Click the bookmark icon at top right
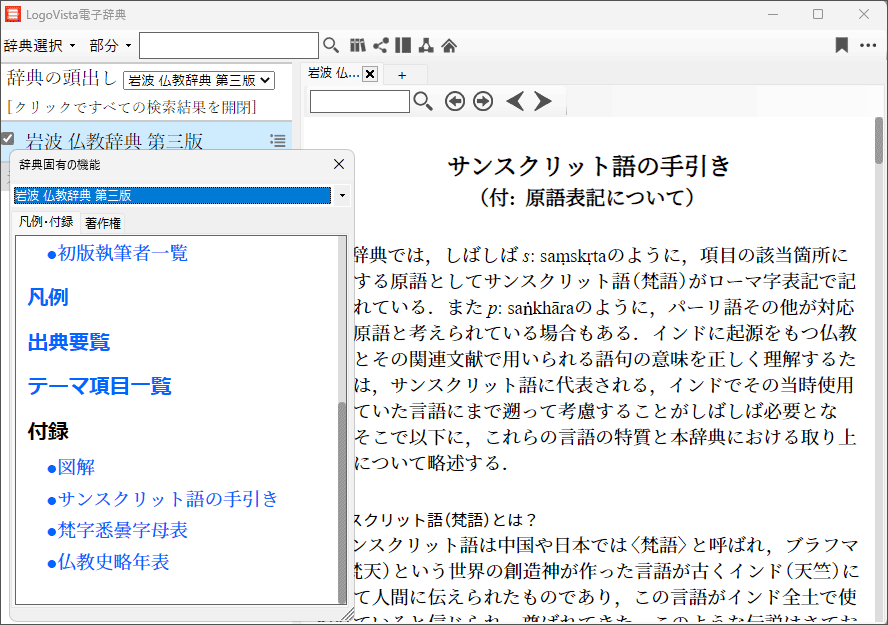888x625 pixels. pyautogui.click(x=842, y=45)
